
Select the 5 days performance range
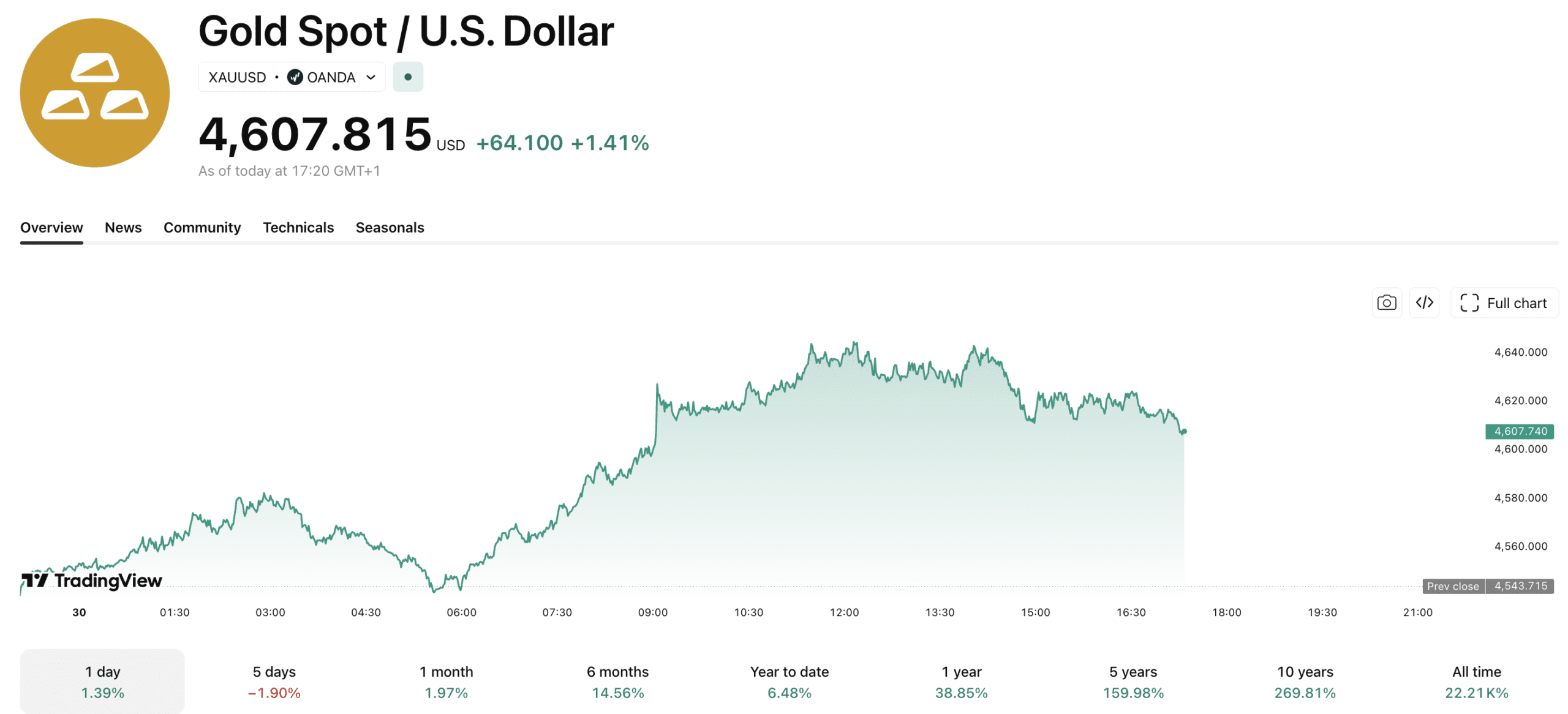click(x=274, y=681)
